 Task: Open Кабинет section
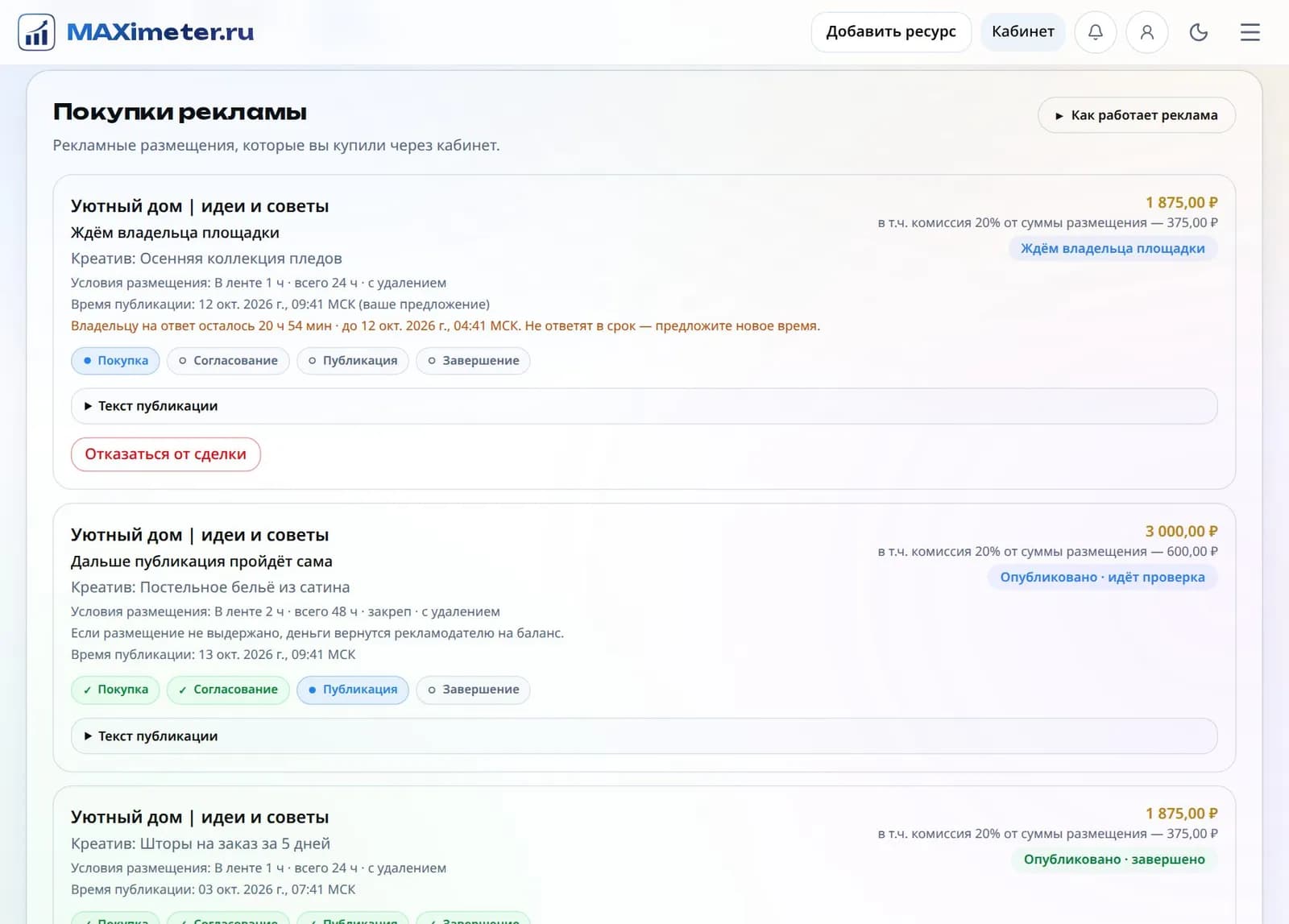pyautogui.click(x=1023, y=32)
